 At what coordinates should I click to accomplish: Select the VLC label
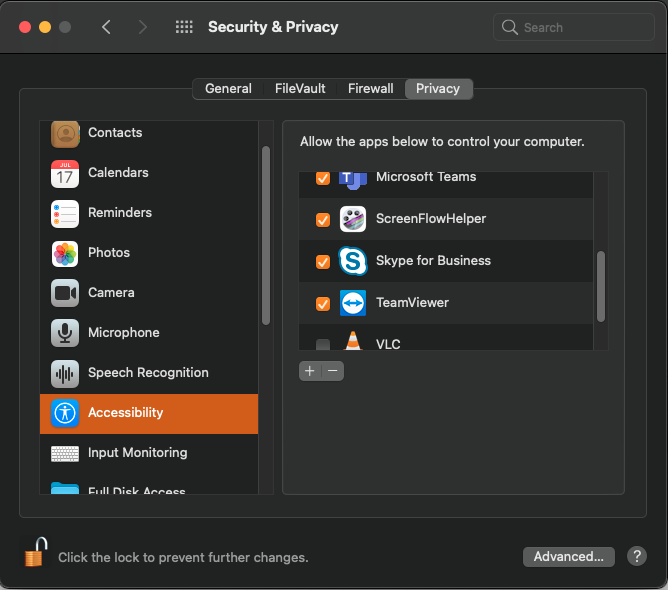tap(388, 344)
